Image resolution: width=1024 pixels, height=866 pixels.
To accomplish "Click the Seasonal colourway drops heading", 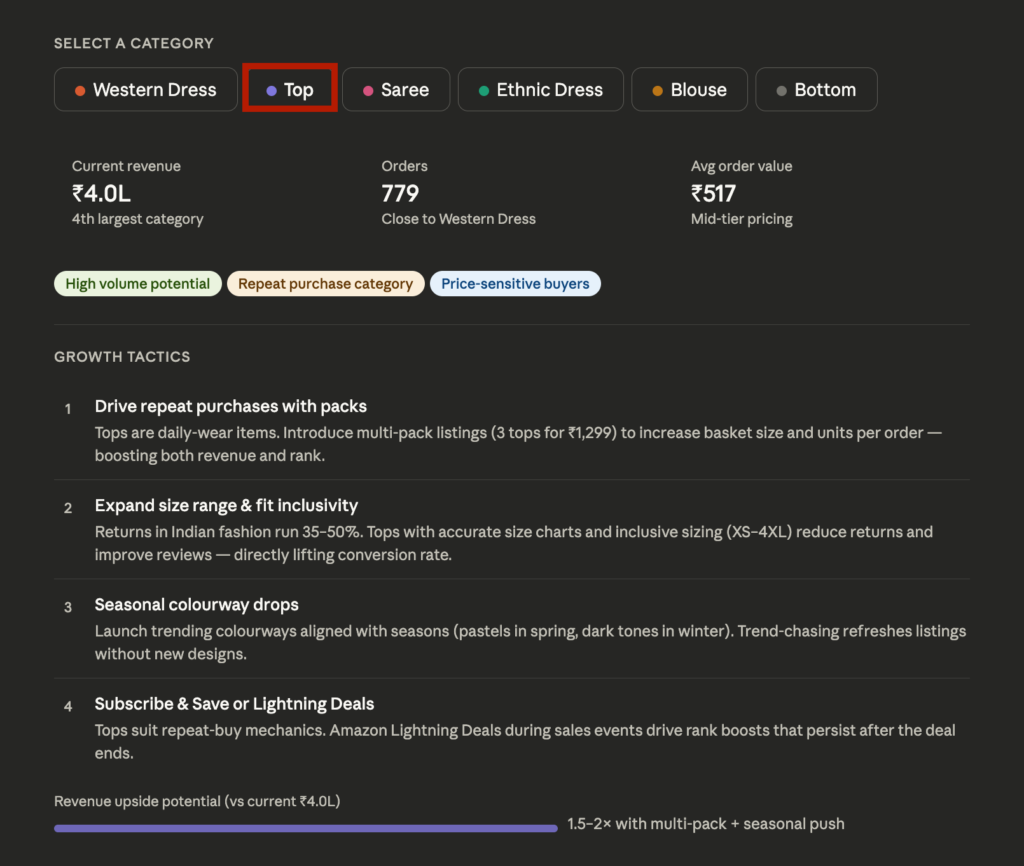I will [x=196, y=604].
